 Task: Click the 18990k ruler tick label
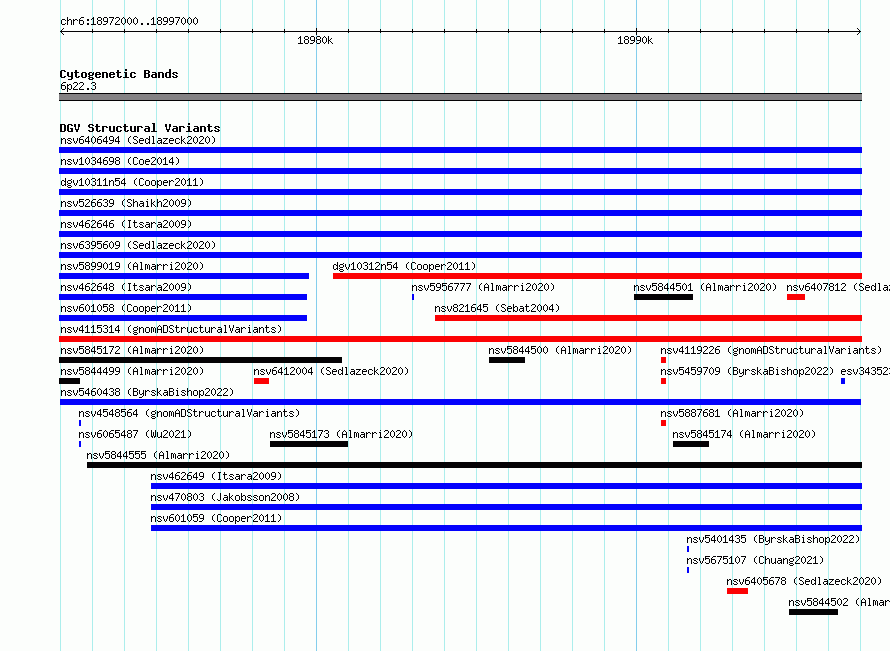tap(635, 40)
